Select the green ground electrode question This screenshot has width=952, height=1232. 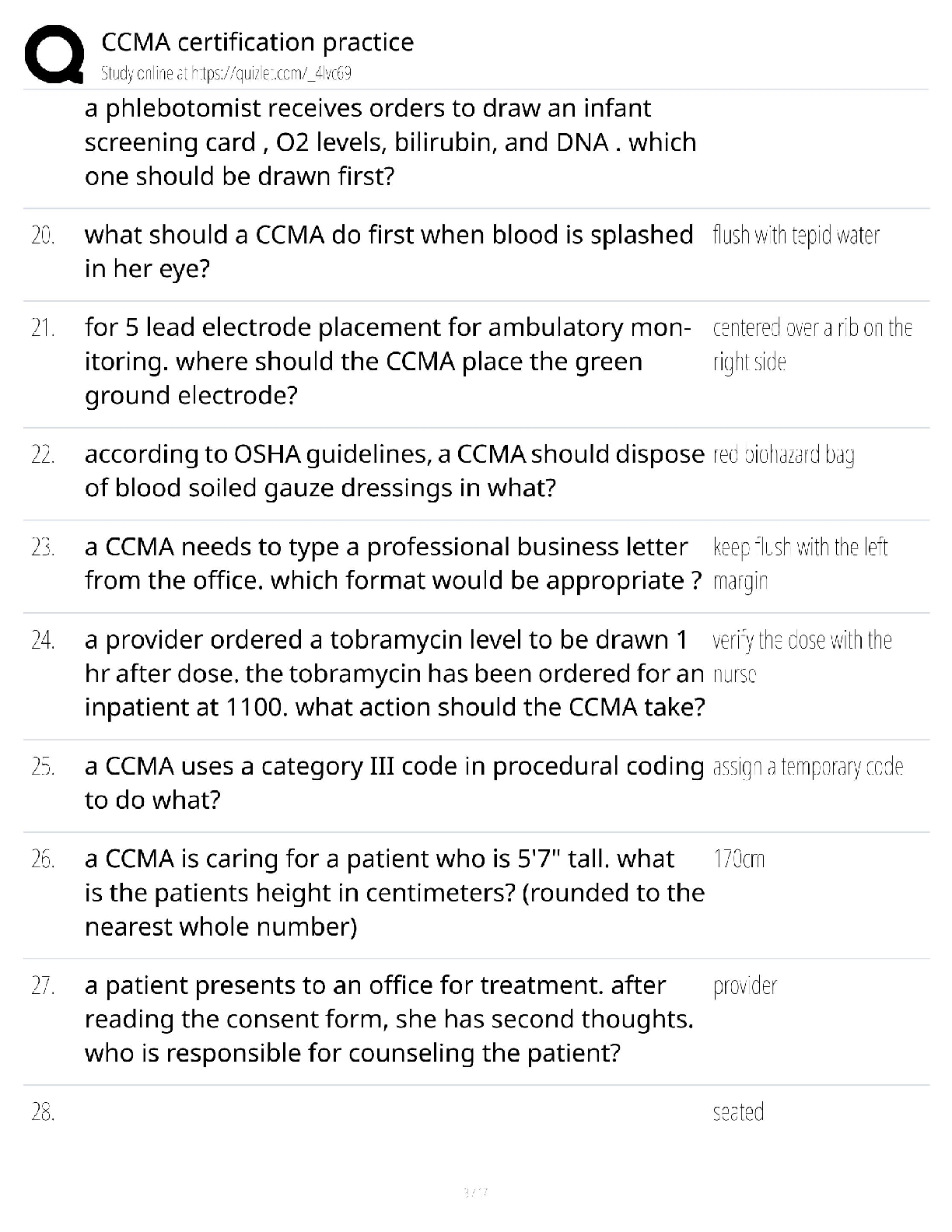tap(387, 362)
